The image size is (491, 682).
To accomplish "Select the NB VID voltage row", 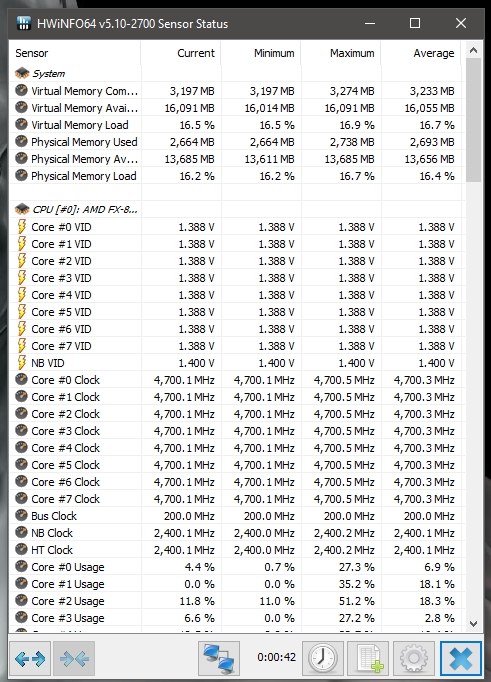I will (235, 363).
